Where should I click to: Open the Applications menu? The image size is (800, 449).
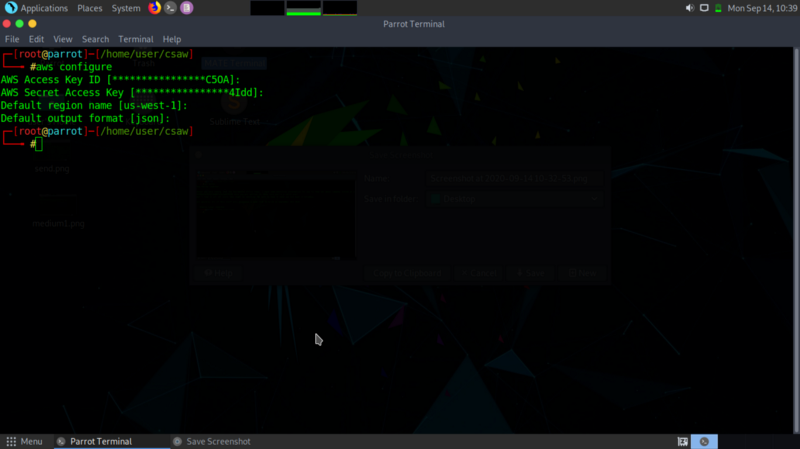(x=44, y=8)
